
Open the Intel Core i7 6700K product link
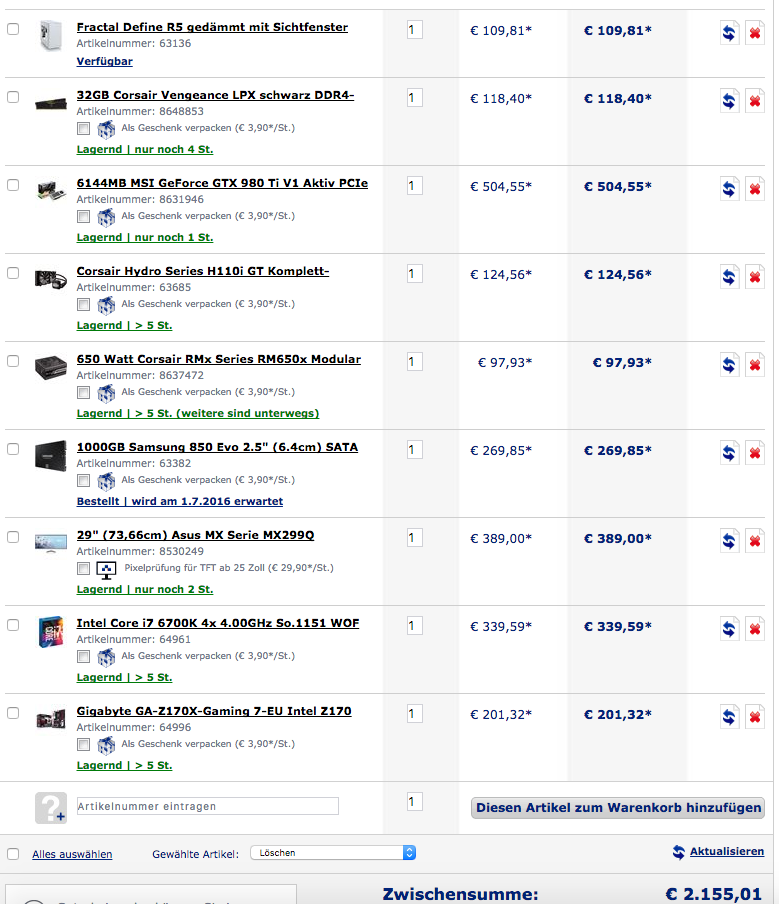[218, 623]
